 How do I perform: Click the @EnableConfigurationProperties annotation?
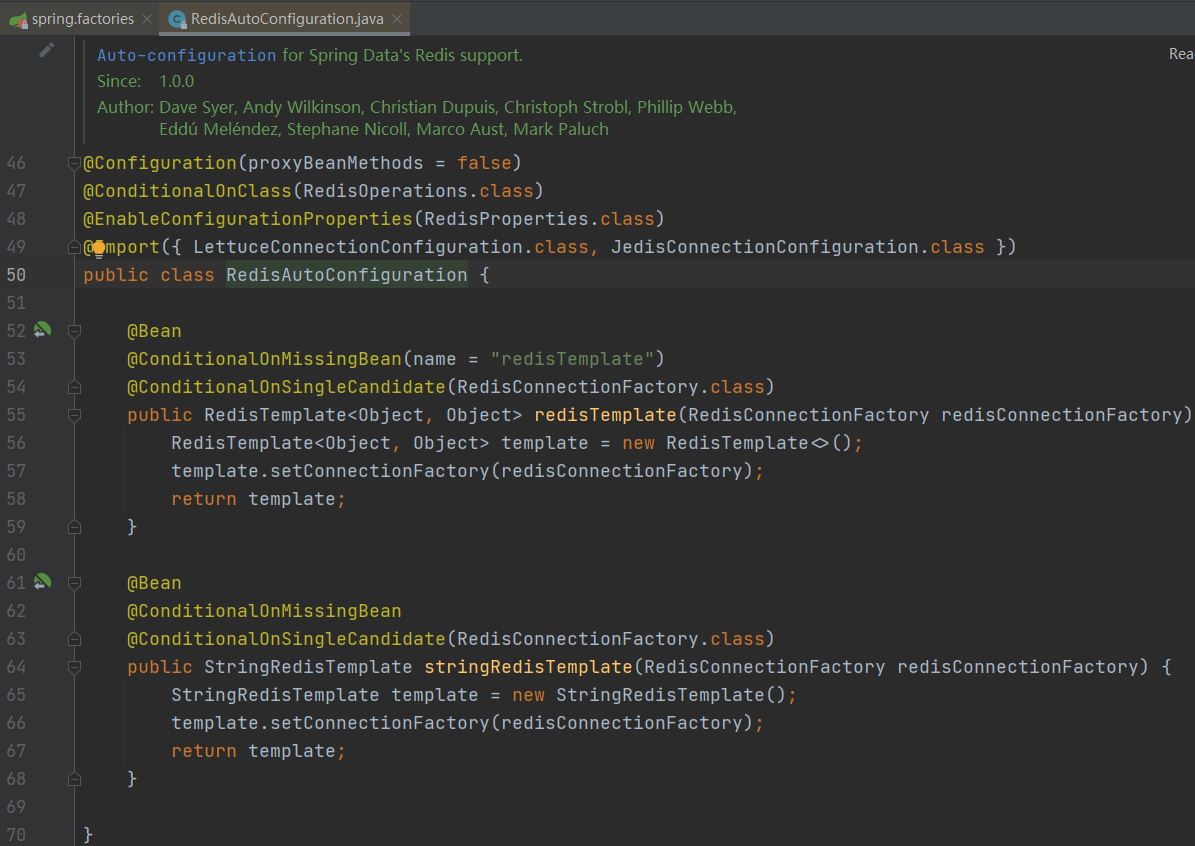(x=248, y=219)
